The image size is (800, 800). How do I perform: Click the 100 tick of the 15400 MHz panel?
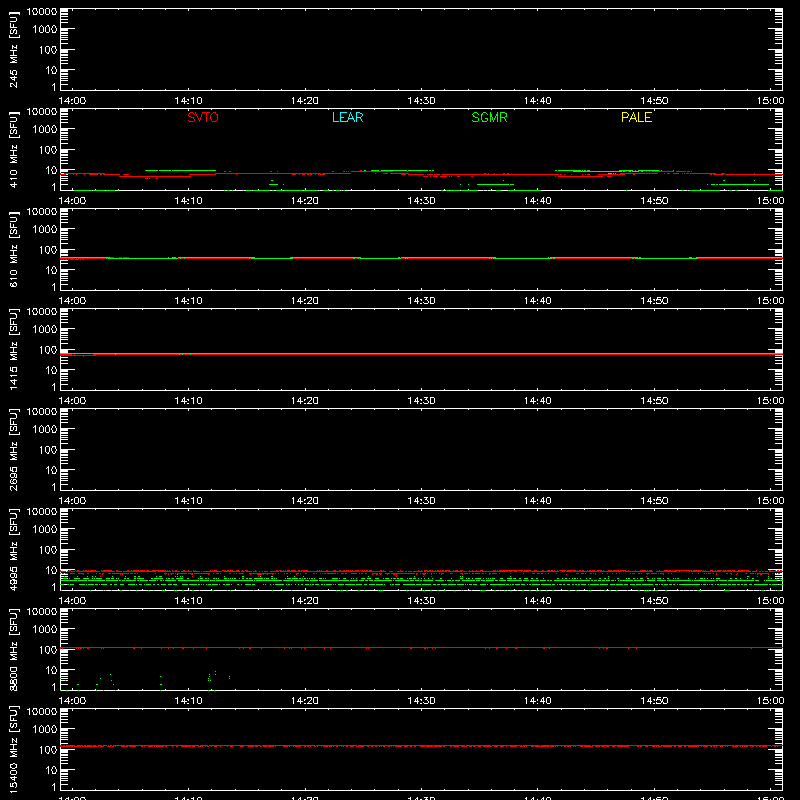48,750
